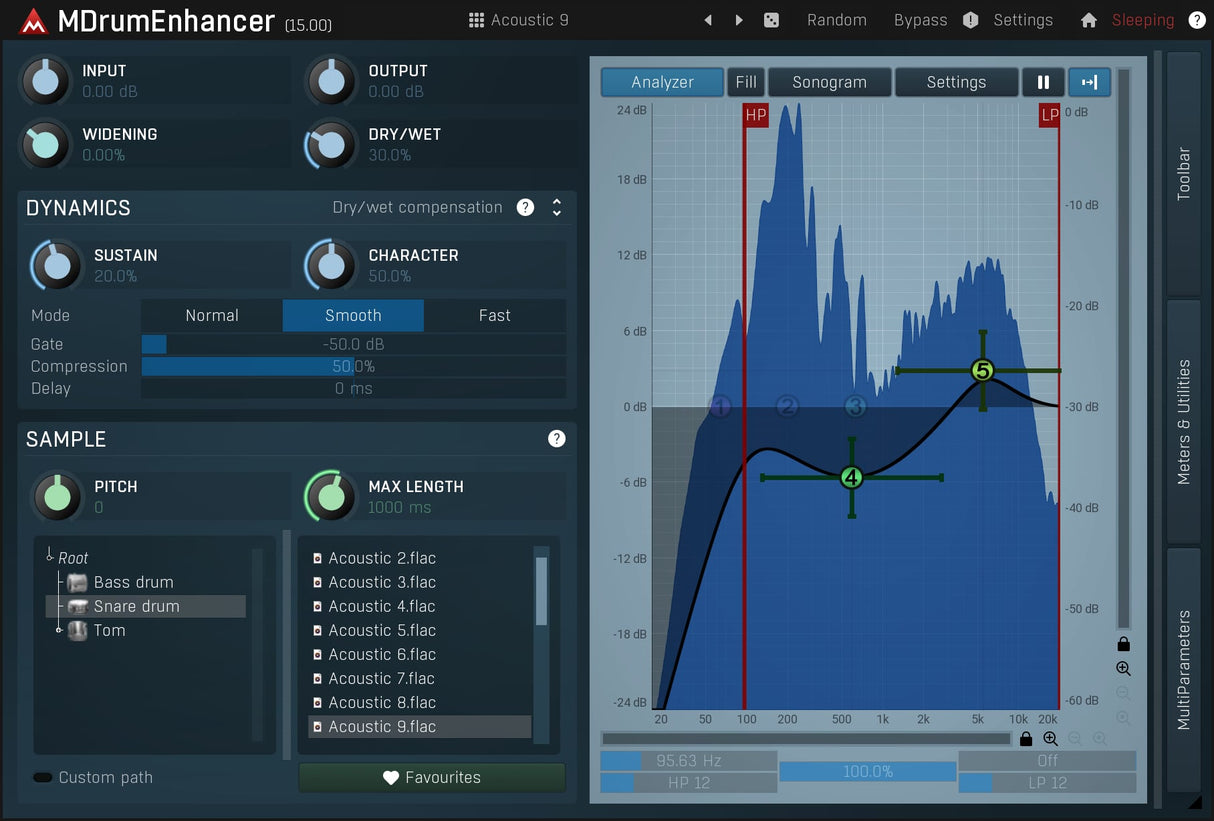This screenshot has width=1214, height=821.
Task: Click the lock icon below the level meter
Action: point(1123,644)
